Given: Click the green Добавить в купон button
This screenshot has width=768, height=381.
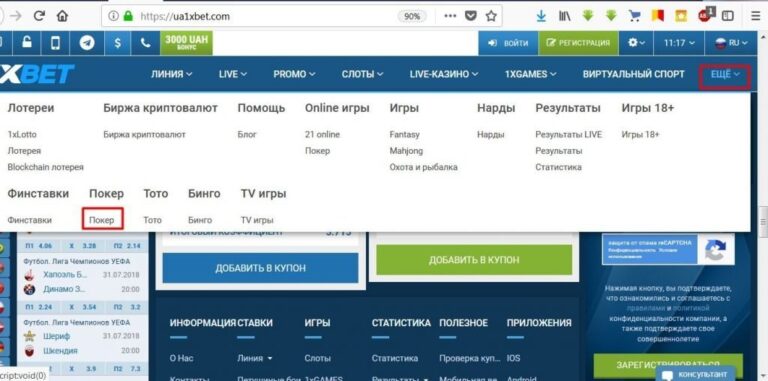Looking at the screenshot, I should [474, 260].
